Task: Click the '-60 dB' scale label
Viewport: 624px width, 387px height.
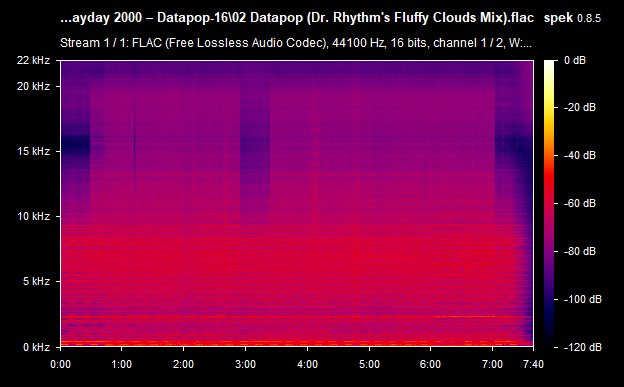Action: click(580, 203)
